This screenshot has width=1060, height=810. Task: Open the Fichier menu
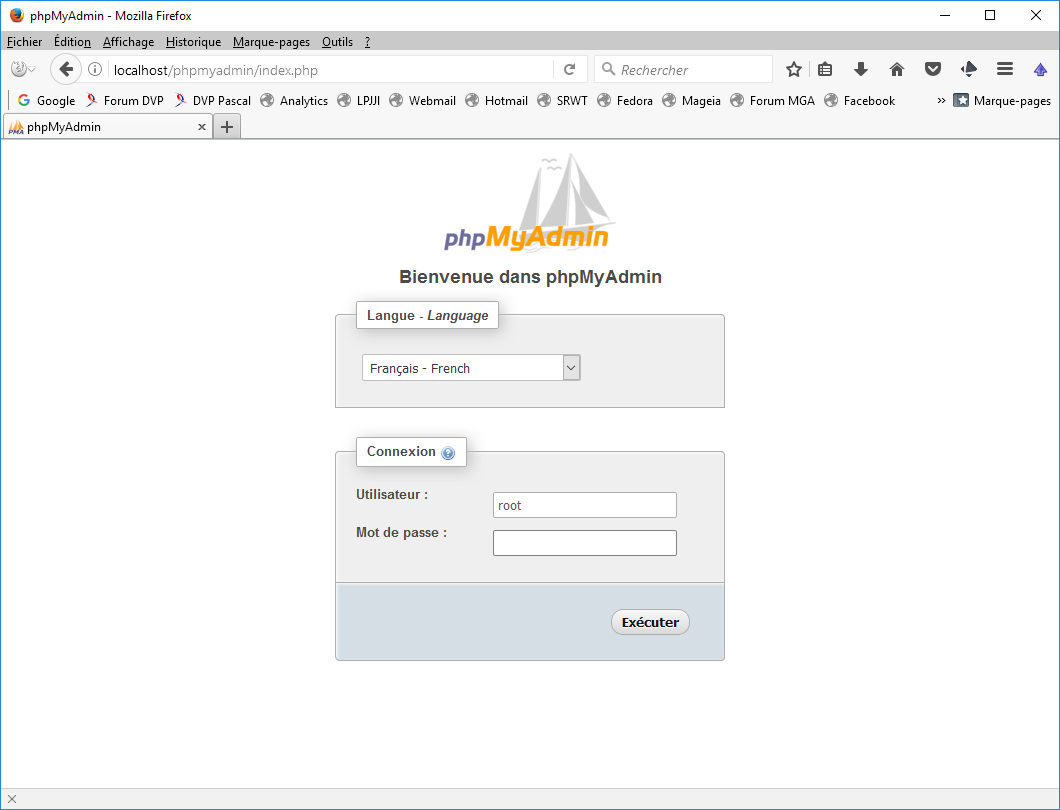click(x=25, y=42)
